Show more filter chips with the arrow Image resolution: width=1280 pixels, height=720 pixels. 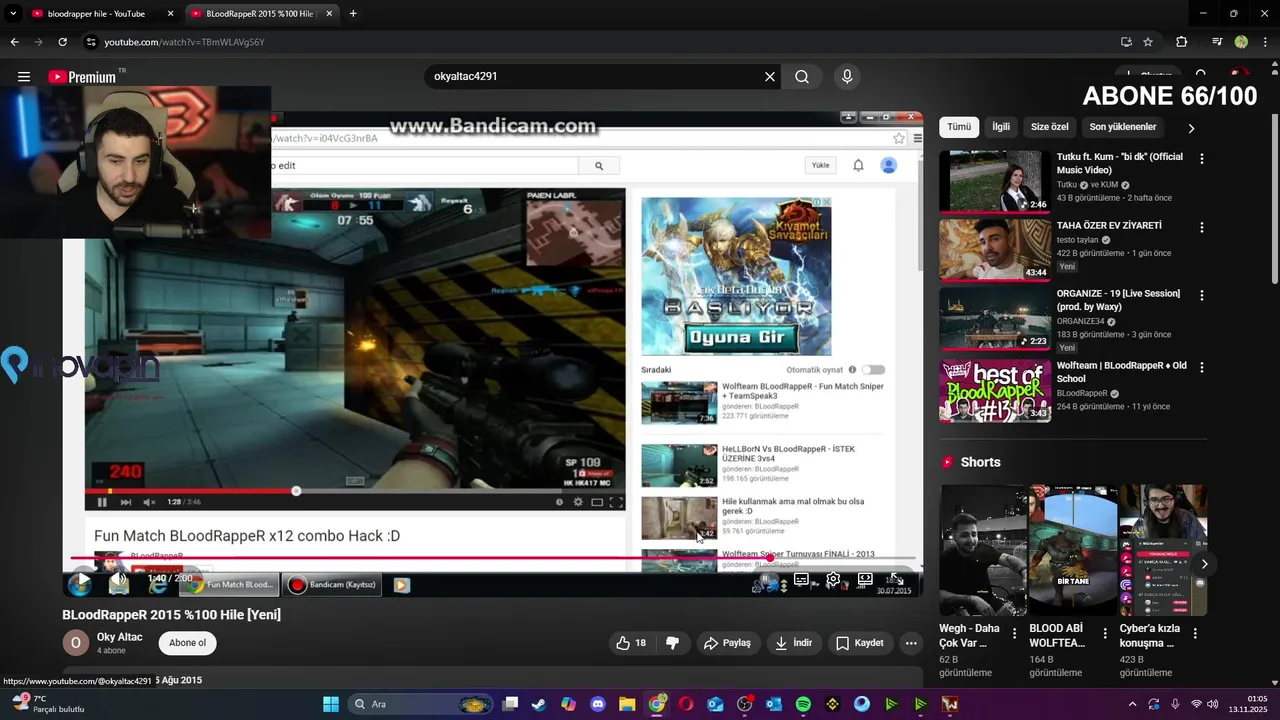pyautogui.click(x=1191, y=128)
